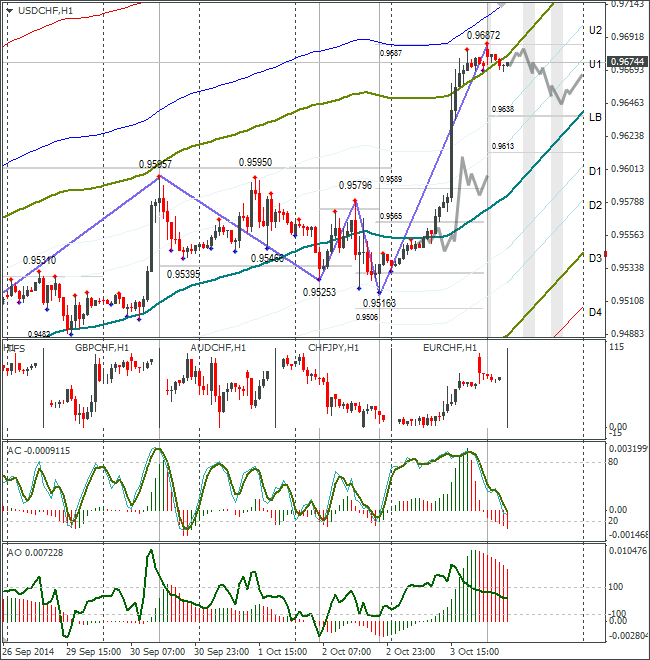Click the 0.96238 price scale value

tap(627, 136)
